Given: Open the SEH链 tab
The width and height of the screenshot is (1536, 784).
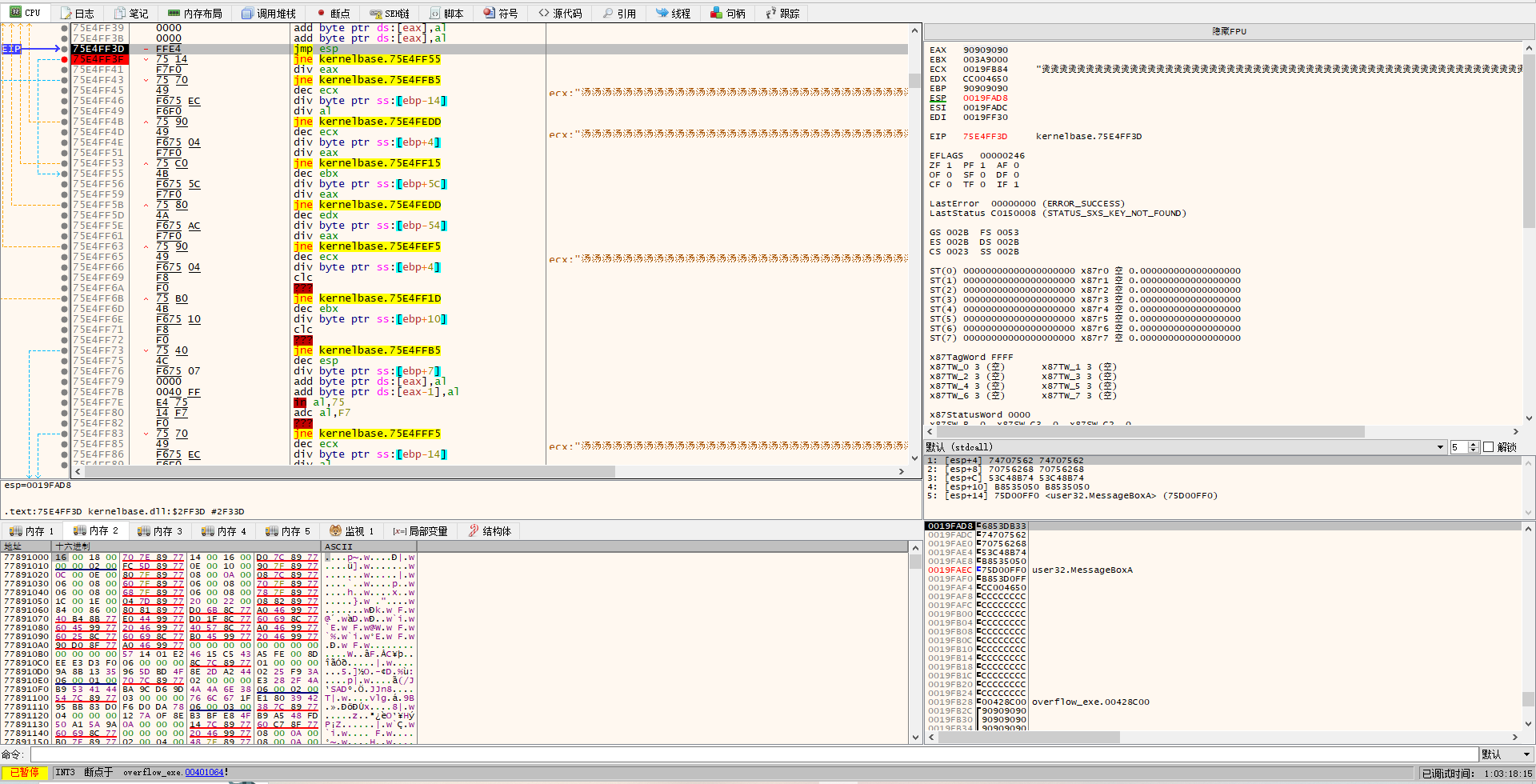Looking at the screenshot, I should pyautogui.click(x=390, y=14).
